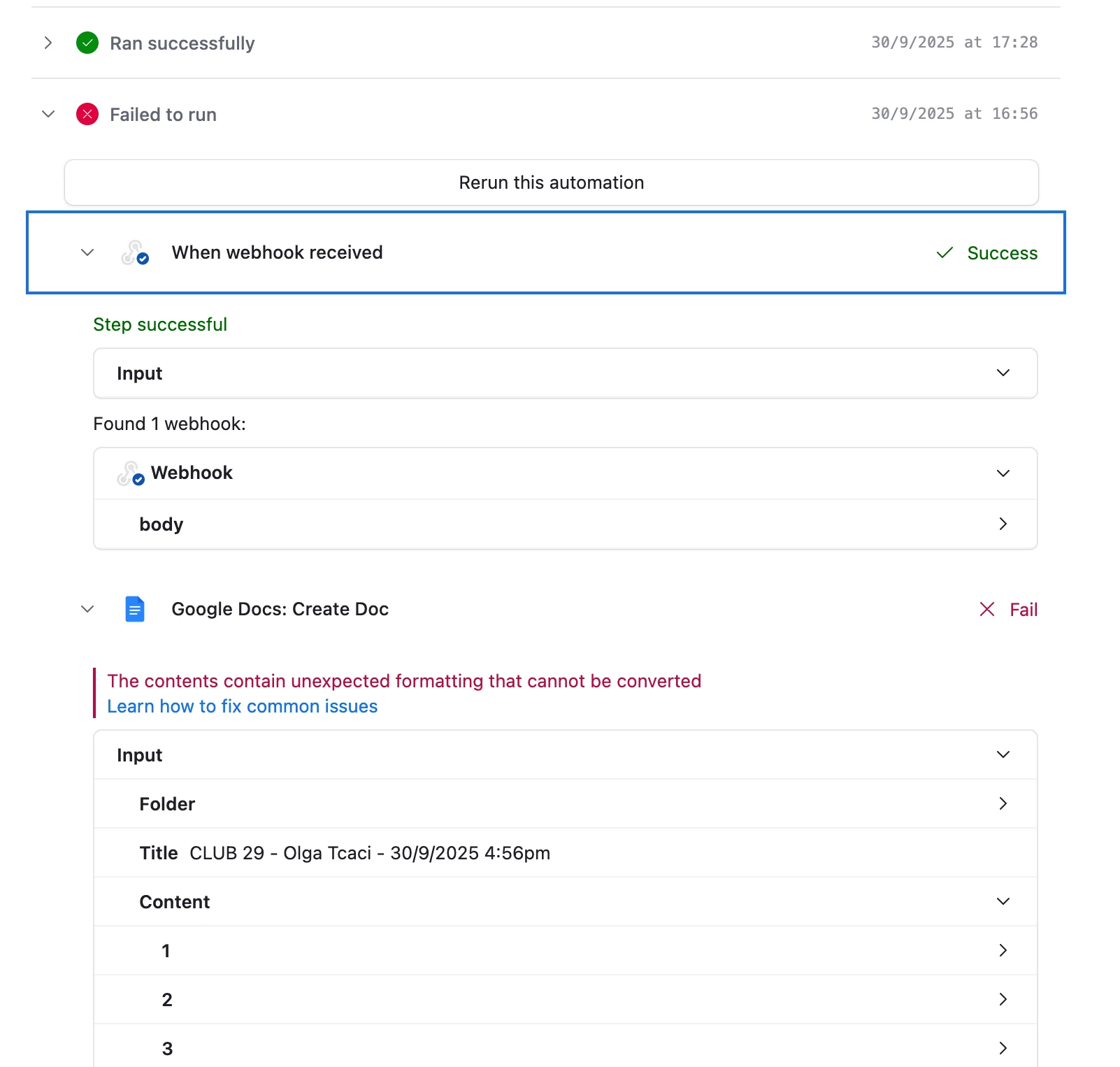This screenshot has height=1067, width=1120.
Task: Click the green Success check indicator
Action: pyautogui.click(x=945, y=253)
